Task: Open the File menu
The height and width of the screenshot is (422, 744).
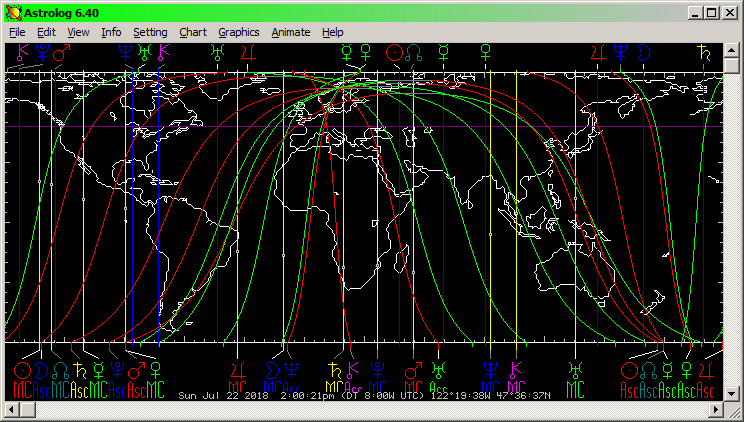Action: (x=17, y=32)
